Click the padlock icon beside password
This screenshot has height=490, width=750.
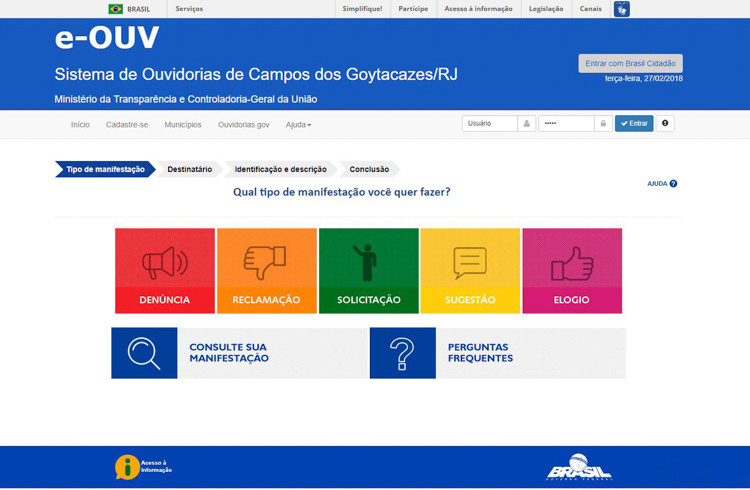pyautogui.click(x=603, y=123)
